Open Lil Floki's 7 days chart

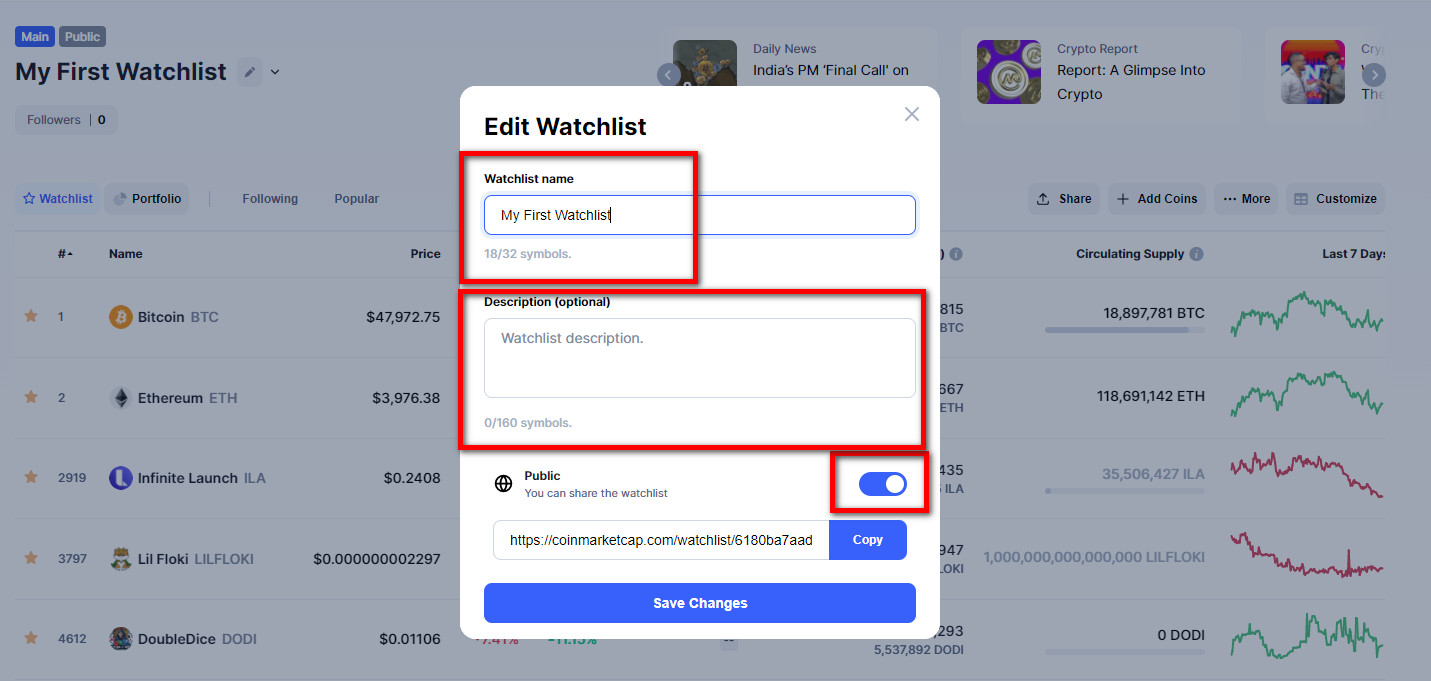point(1307,556)
